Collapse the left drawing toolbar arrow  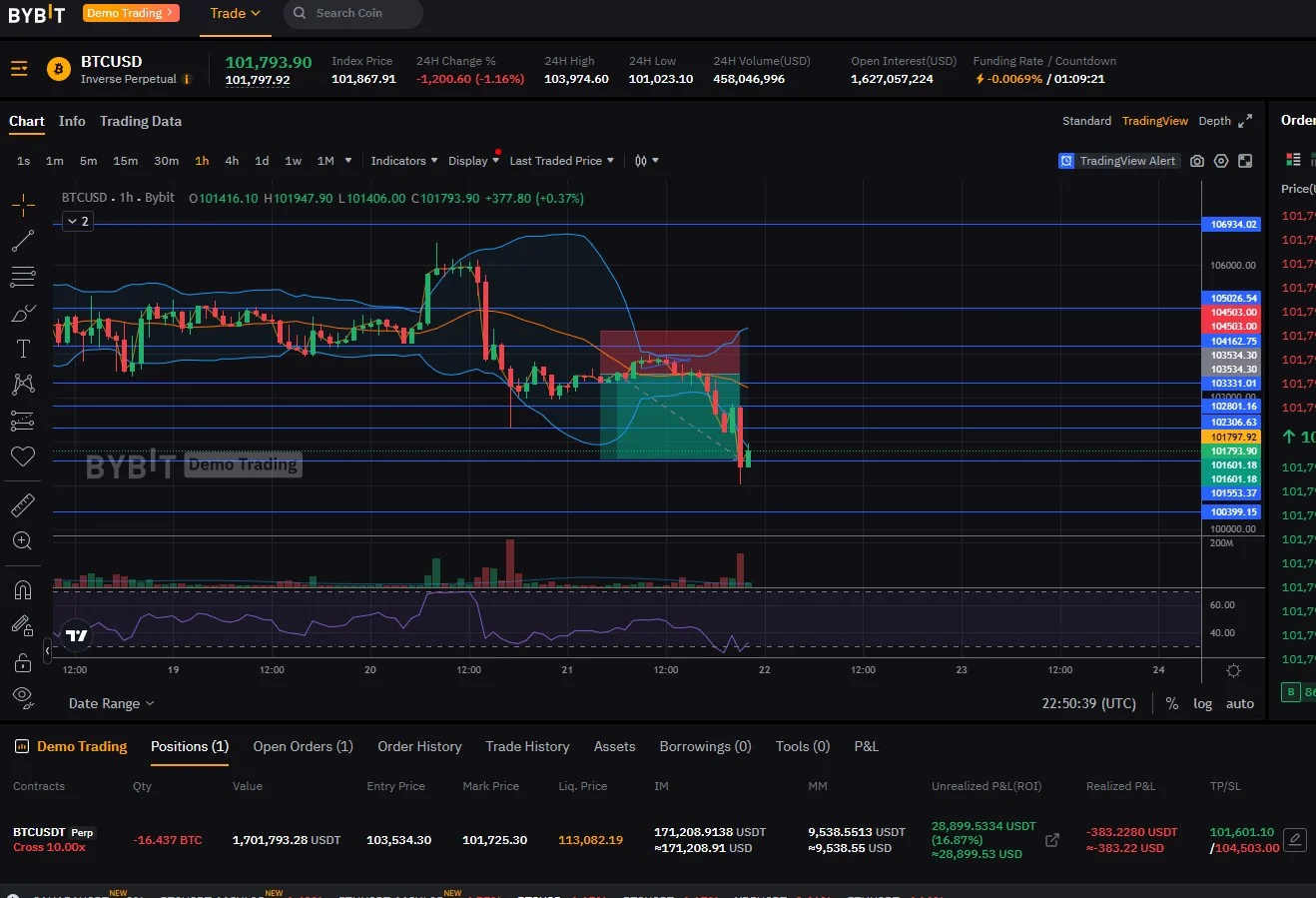pyautogui.click(x=48, y=651)
